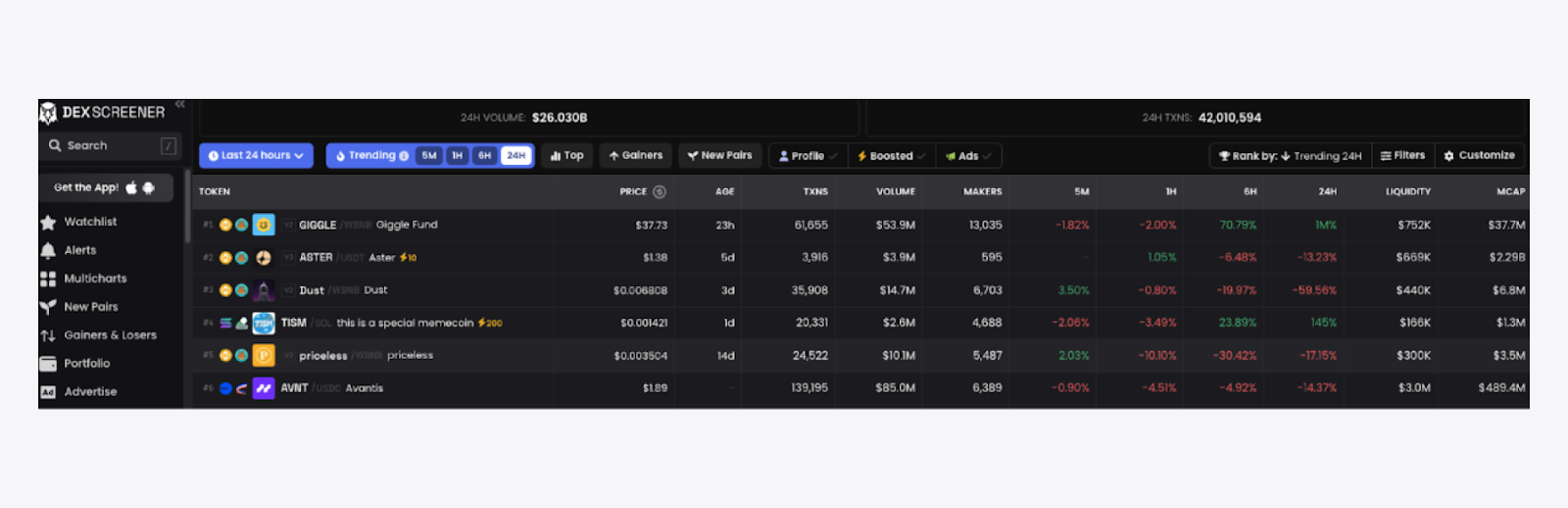Collapse the sidebar with double-chevron icon
Screen dimensions: 1568x508
179,104
